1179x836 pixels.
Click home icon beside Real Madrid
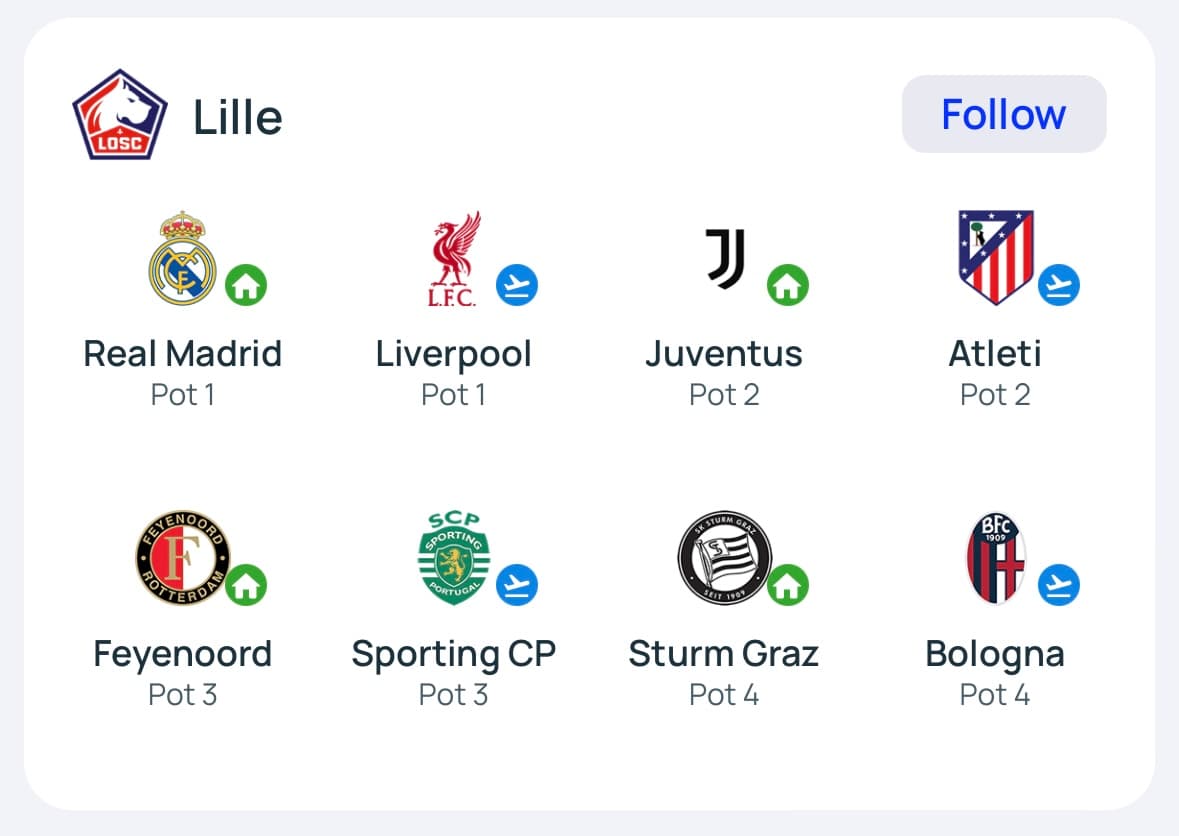[x=246, y=286]
